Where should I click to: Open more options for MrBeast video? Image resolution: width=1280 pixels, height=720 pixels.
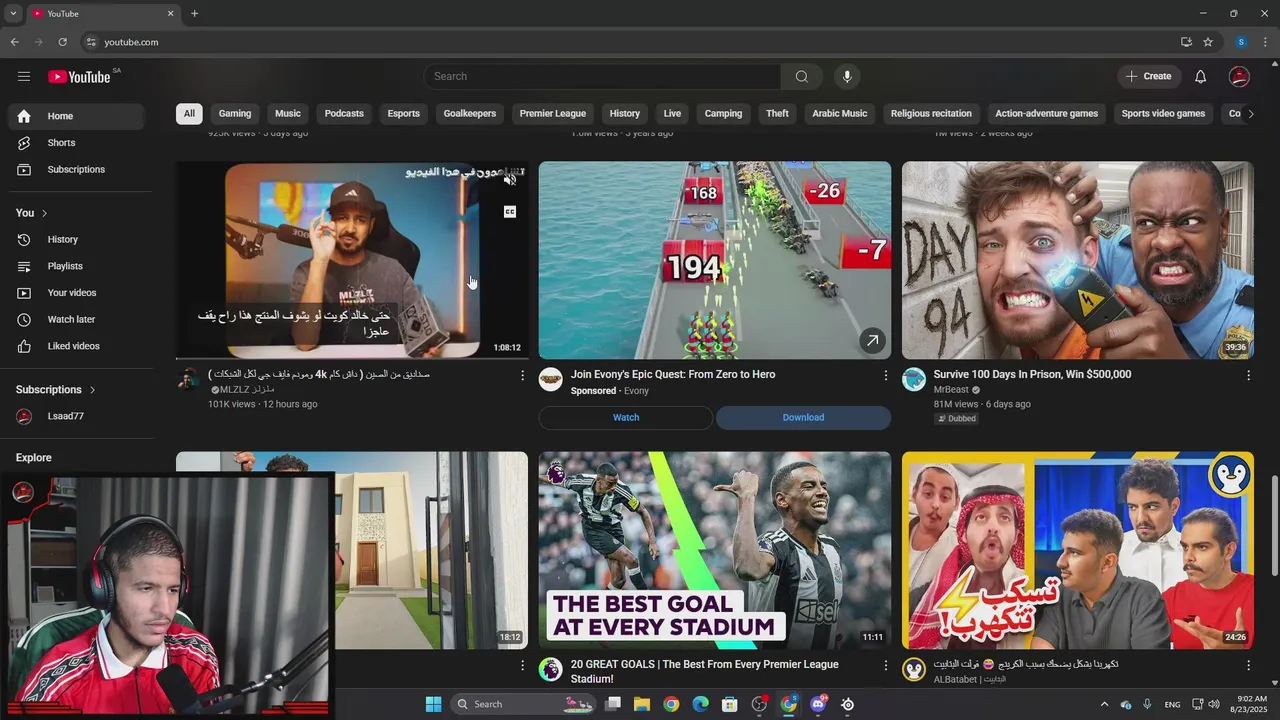1248,375
